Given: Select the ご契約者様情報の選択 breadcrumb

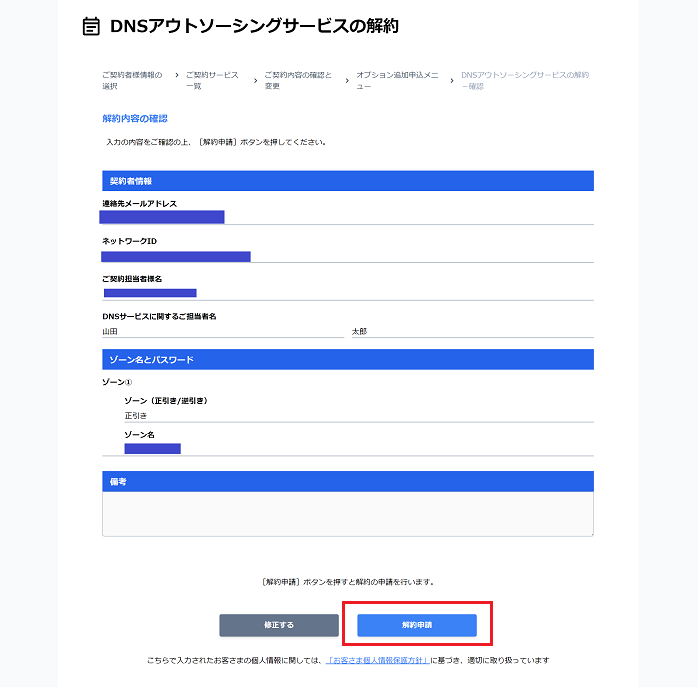Looking at the screenshot, I should coord(132,80).
